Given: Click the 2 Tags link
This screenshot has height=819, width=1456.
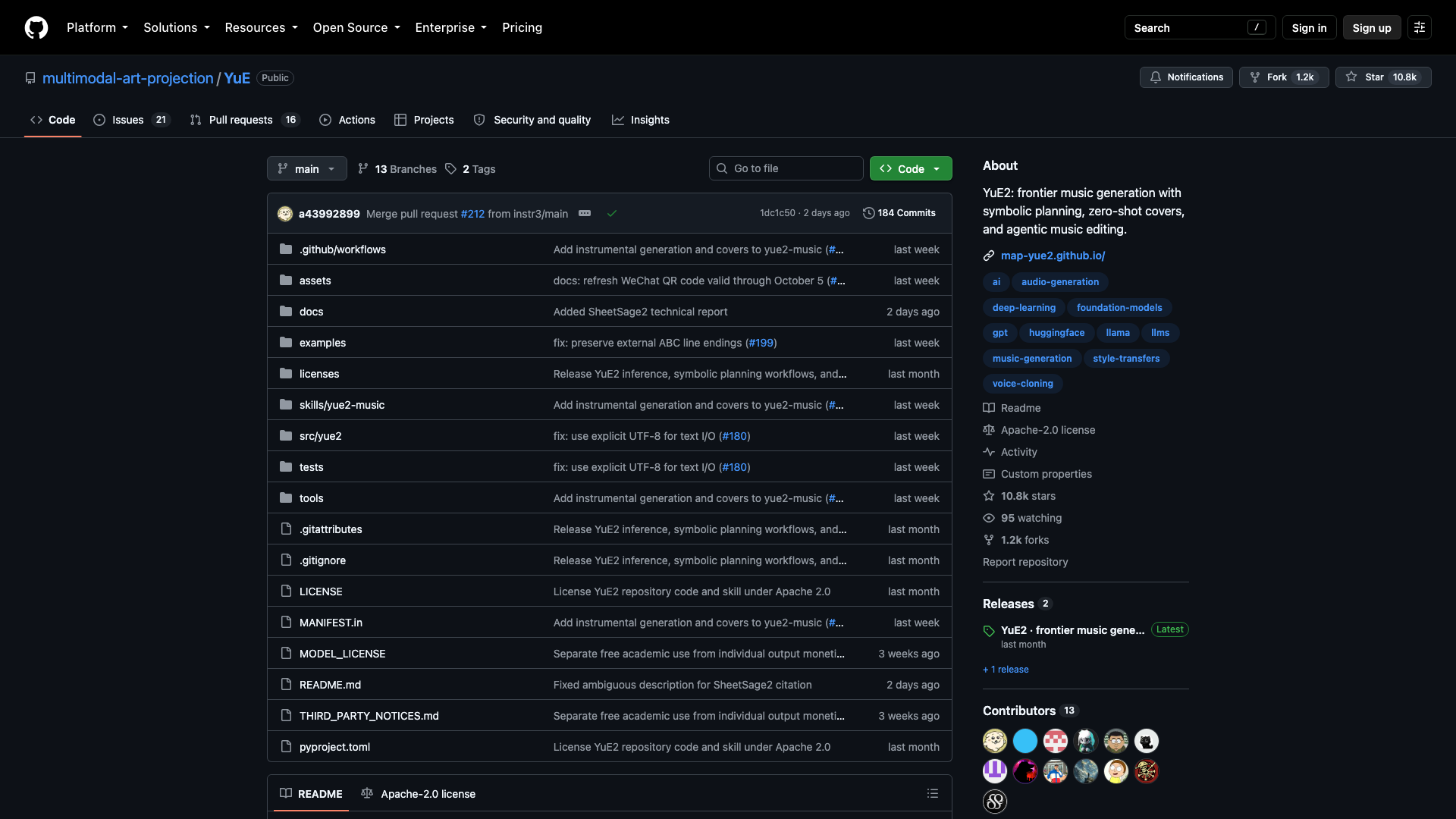Looking at the screenshot, I should [471, 169].
